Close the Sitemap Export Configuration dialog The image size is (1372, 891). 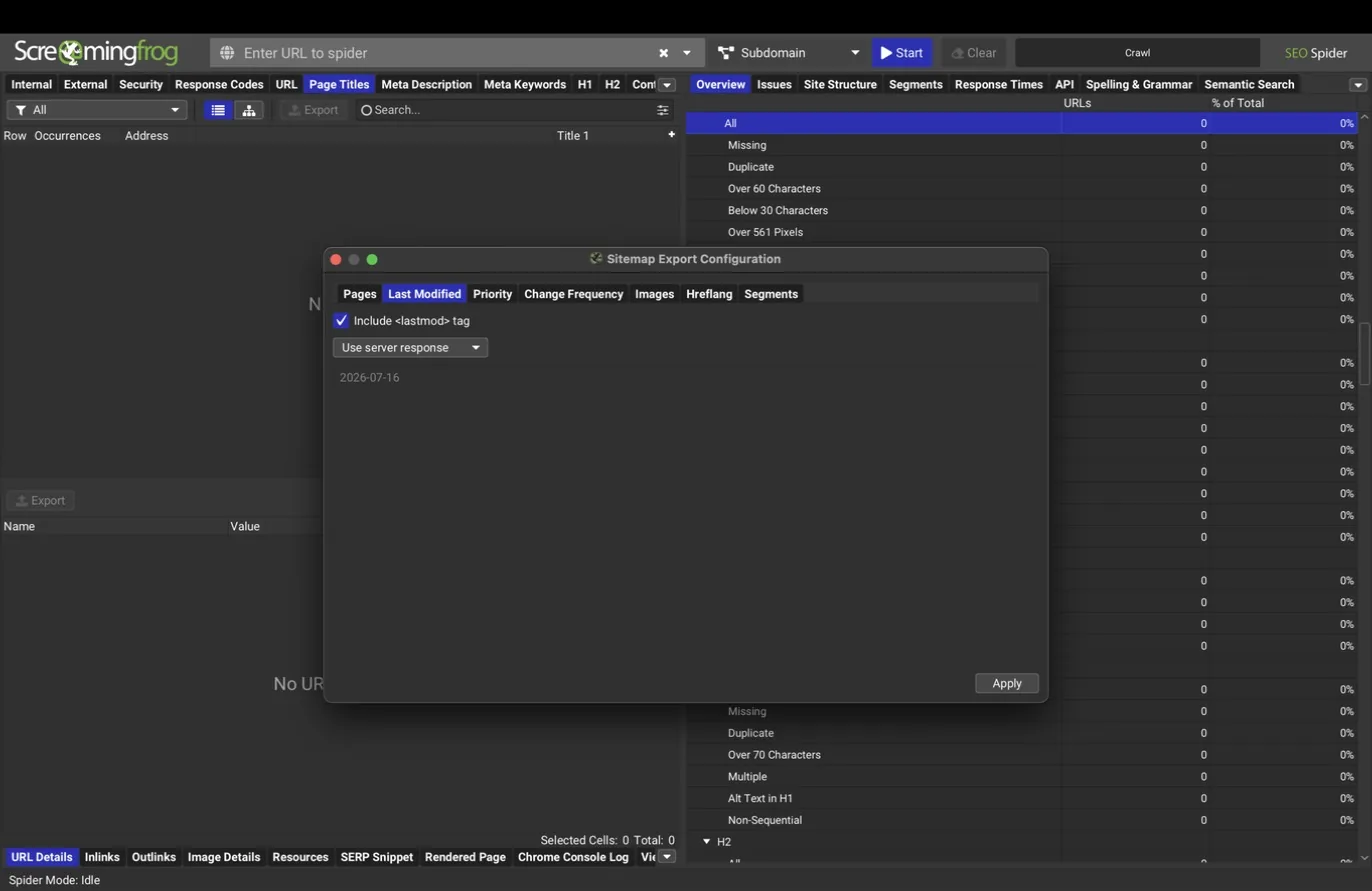pos(336,260)
